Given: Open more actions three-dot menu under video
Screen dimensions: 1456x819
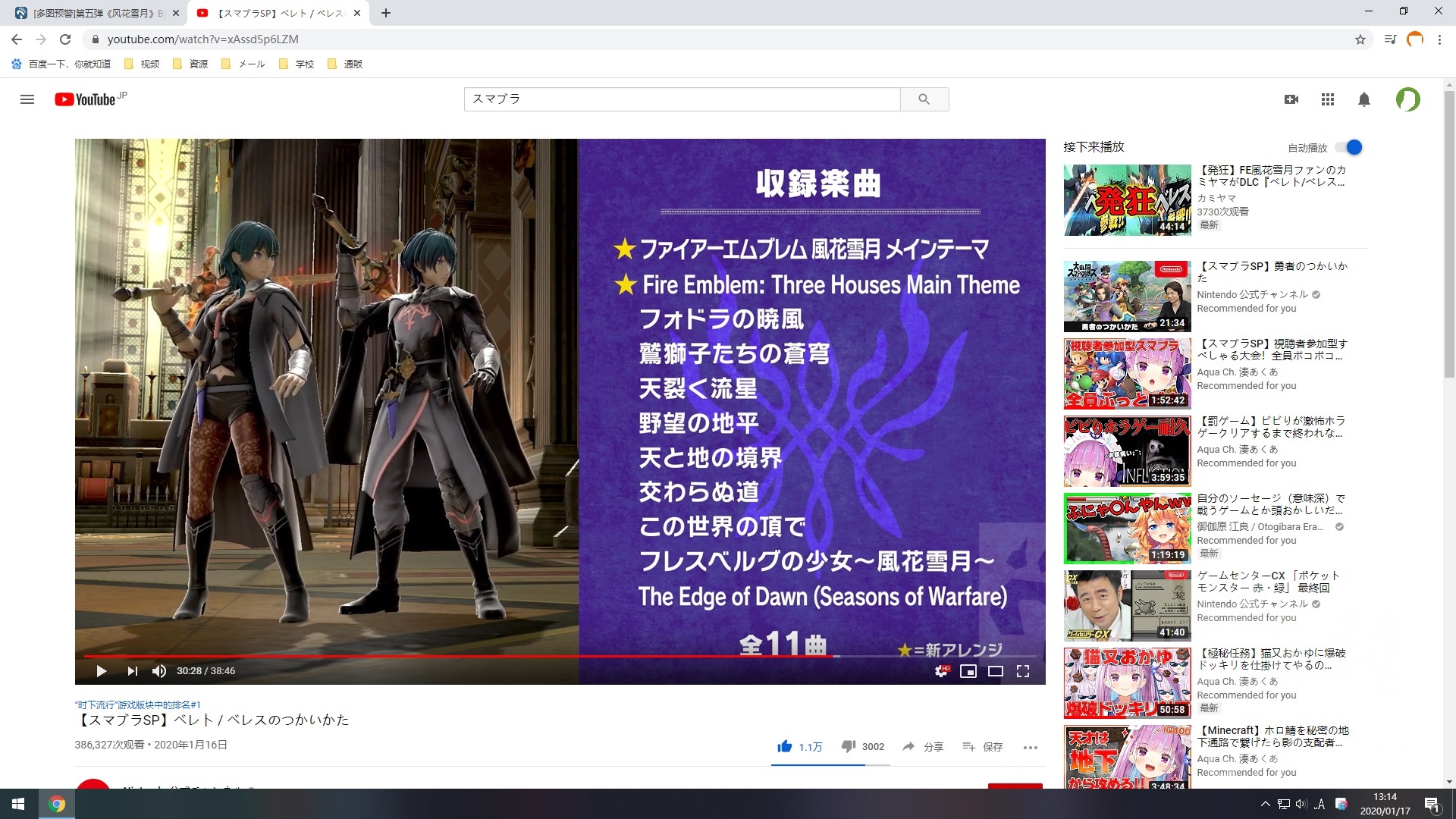Looking at the screenshot, I should coord(1030,747).
